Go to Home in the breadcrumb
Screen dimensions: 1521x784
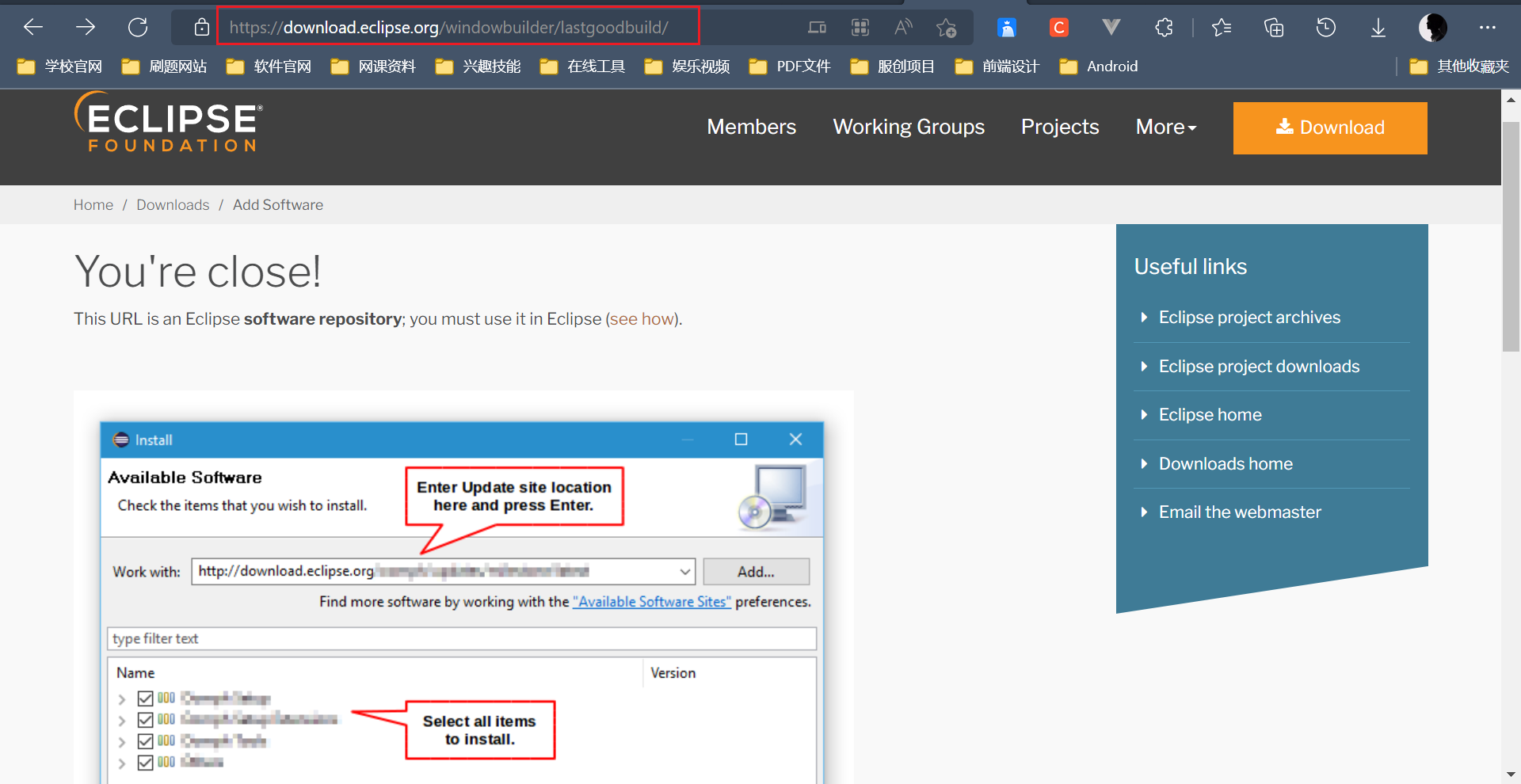(93, 205)
